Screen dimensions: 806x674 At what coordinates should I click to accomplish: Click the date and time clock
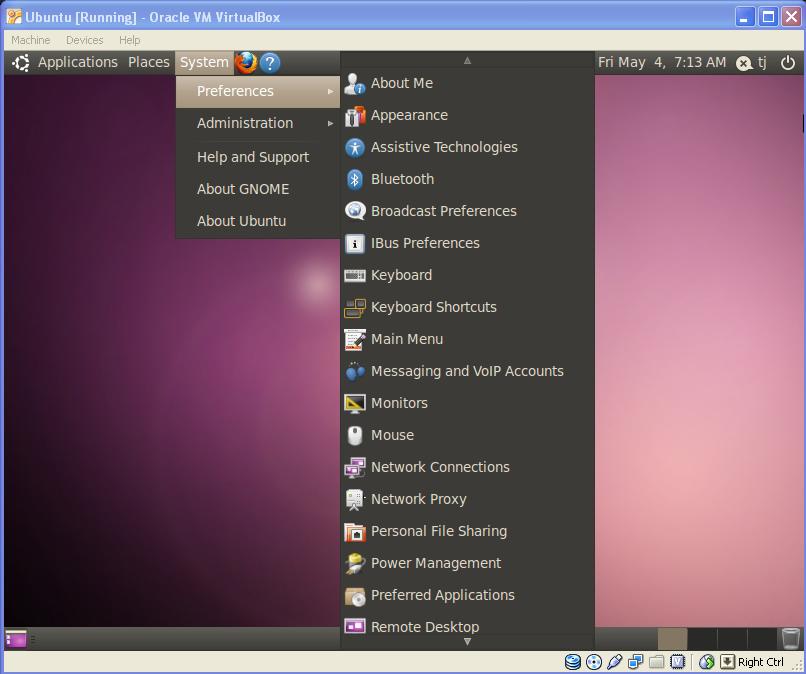point(662,62)
